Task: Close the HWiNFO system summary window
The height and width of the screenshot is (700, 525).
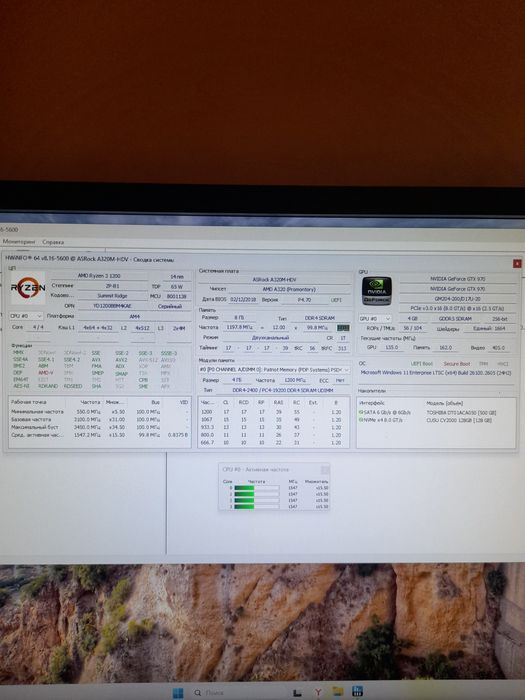Action: coord(517,264)
